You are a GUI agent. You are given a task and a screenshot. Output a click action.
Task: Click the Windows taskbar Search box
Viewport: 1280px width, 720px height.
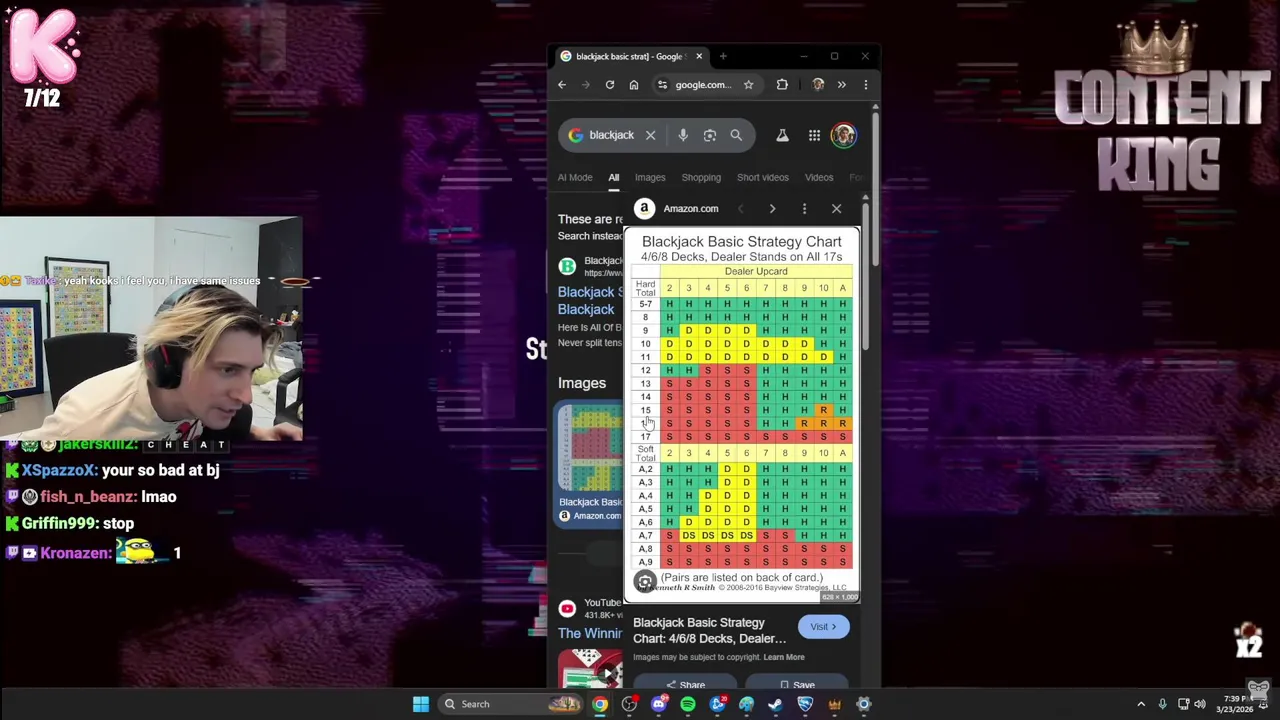[510, 704]
